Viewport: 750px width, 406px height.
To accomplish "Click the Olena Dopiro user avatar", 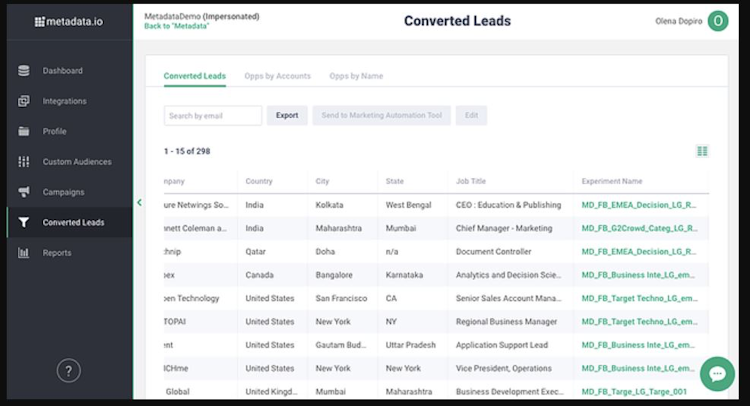I will coord(717,21).
